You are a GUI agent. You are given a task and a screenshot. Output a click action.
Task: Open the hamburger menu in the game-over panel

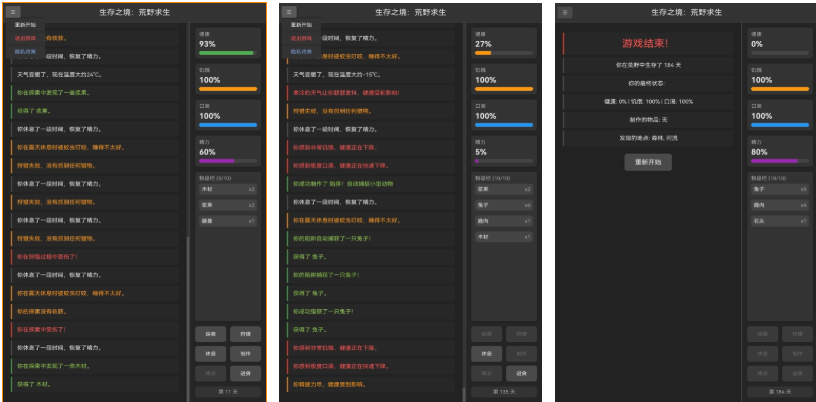[x=566, y=12]
